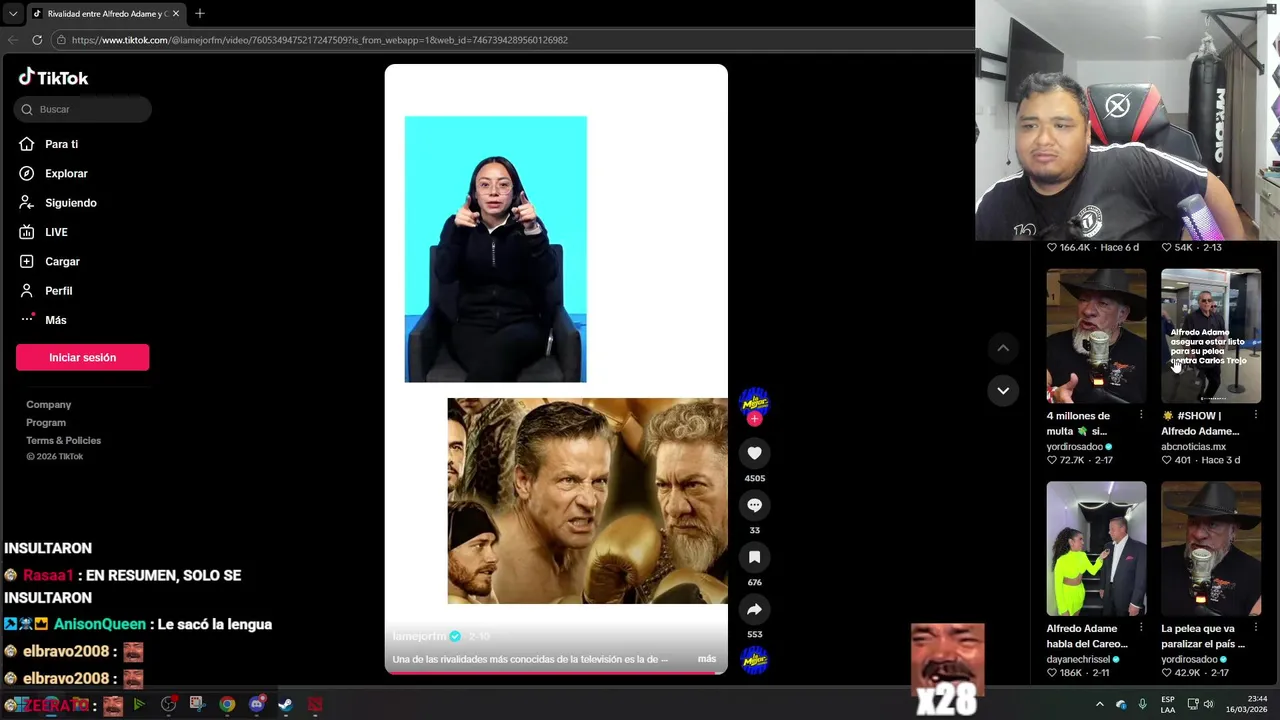Open OBS Studio from the taskbar
Viewport: 1280px width, 720px height.
click(x=168, y=704)
